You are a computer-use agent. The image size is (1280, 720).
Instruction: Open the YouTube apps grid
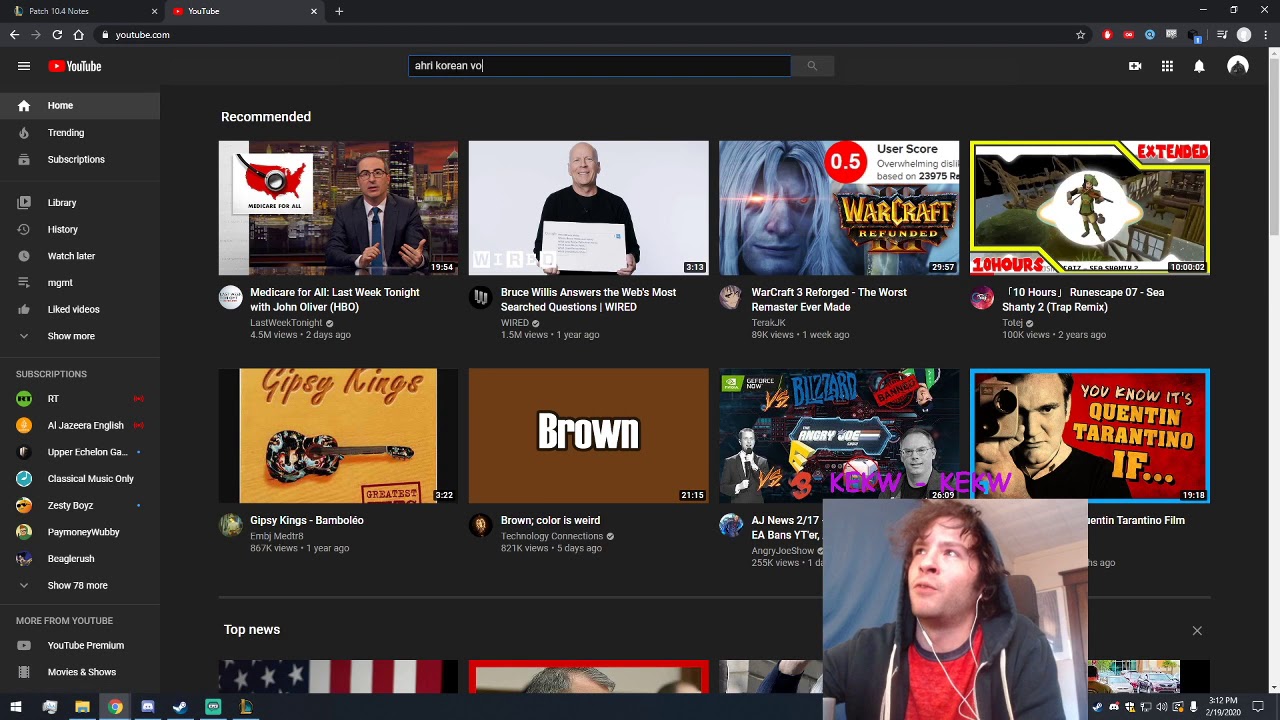(1167, 66)
